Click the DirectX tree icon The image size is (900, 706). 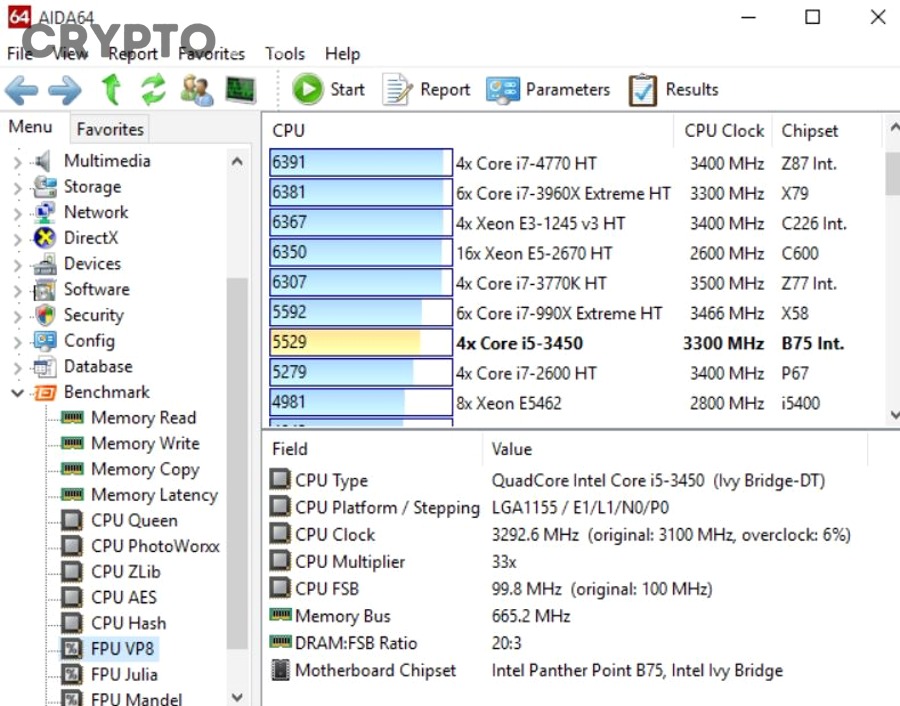click(44, 237)
